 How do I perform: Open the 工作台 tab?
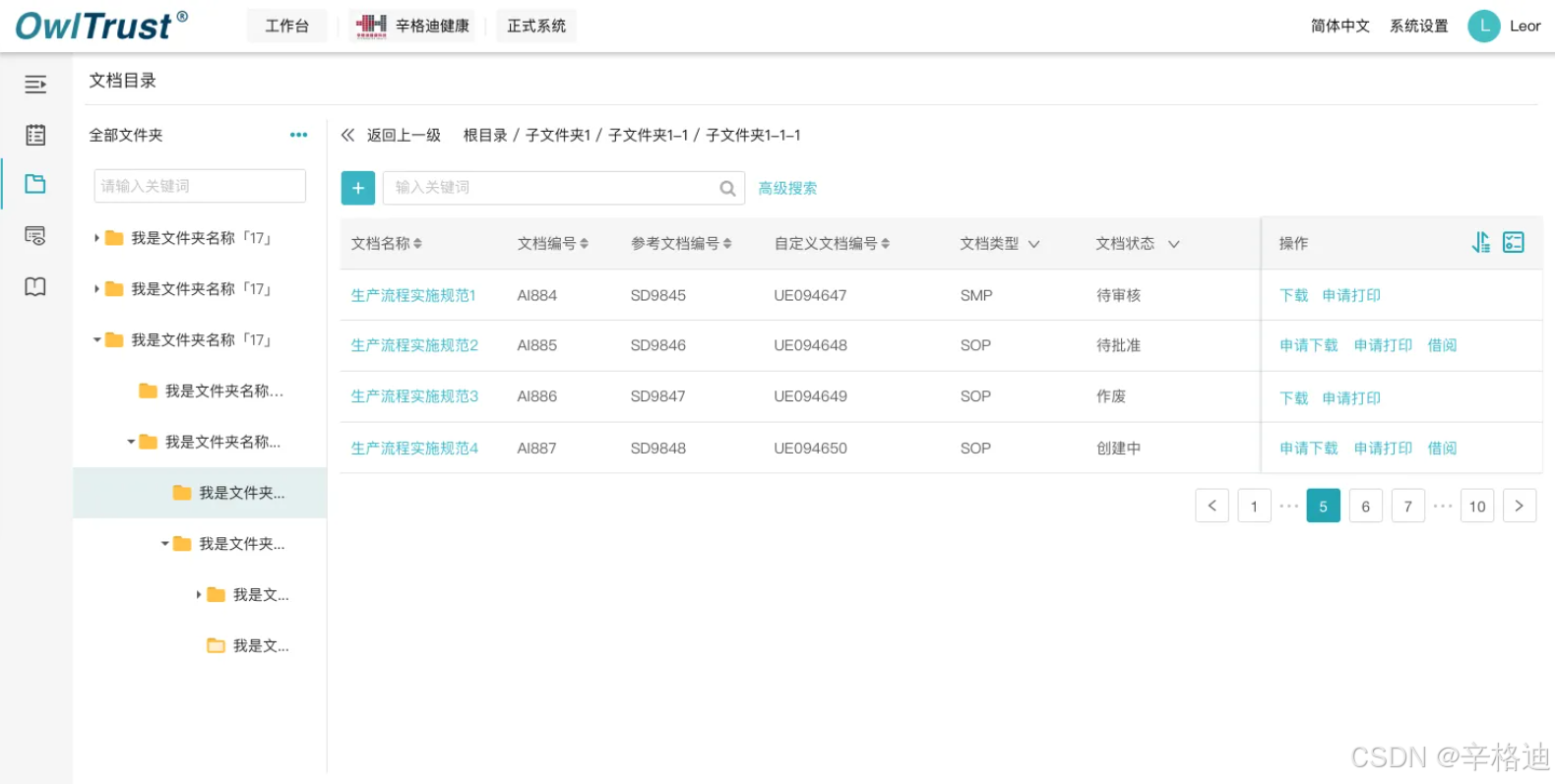click(x=286, y=26)
